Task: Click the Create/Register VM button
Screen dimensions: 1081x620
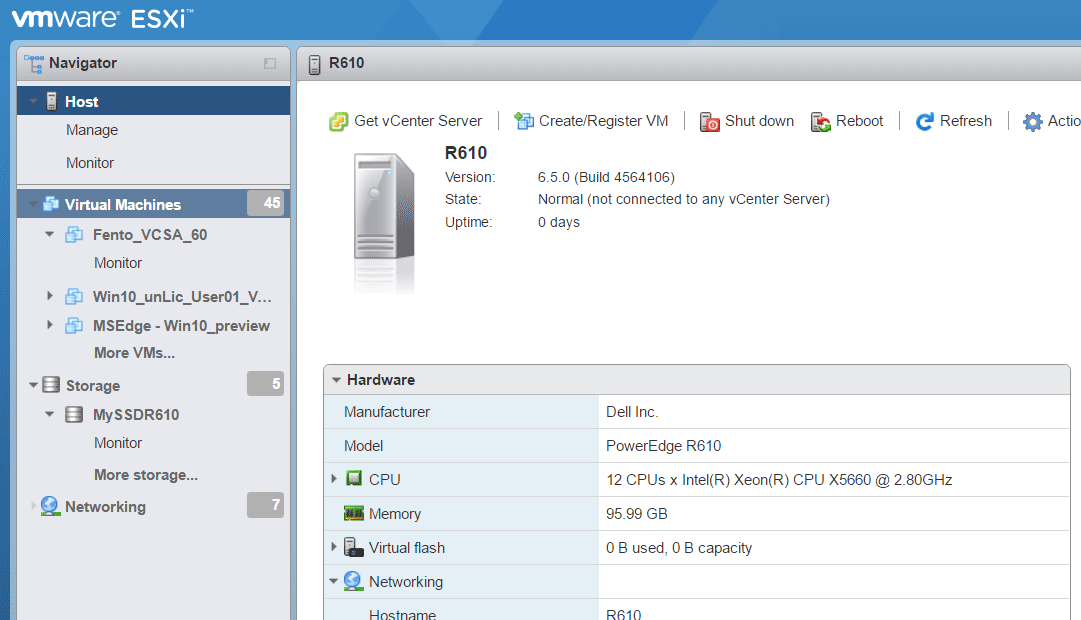Action: click(x=592, y=121)
